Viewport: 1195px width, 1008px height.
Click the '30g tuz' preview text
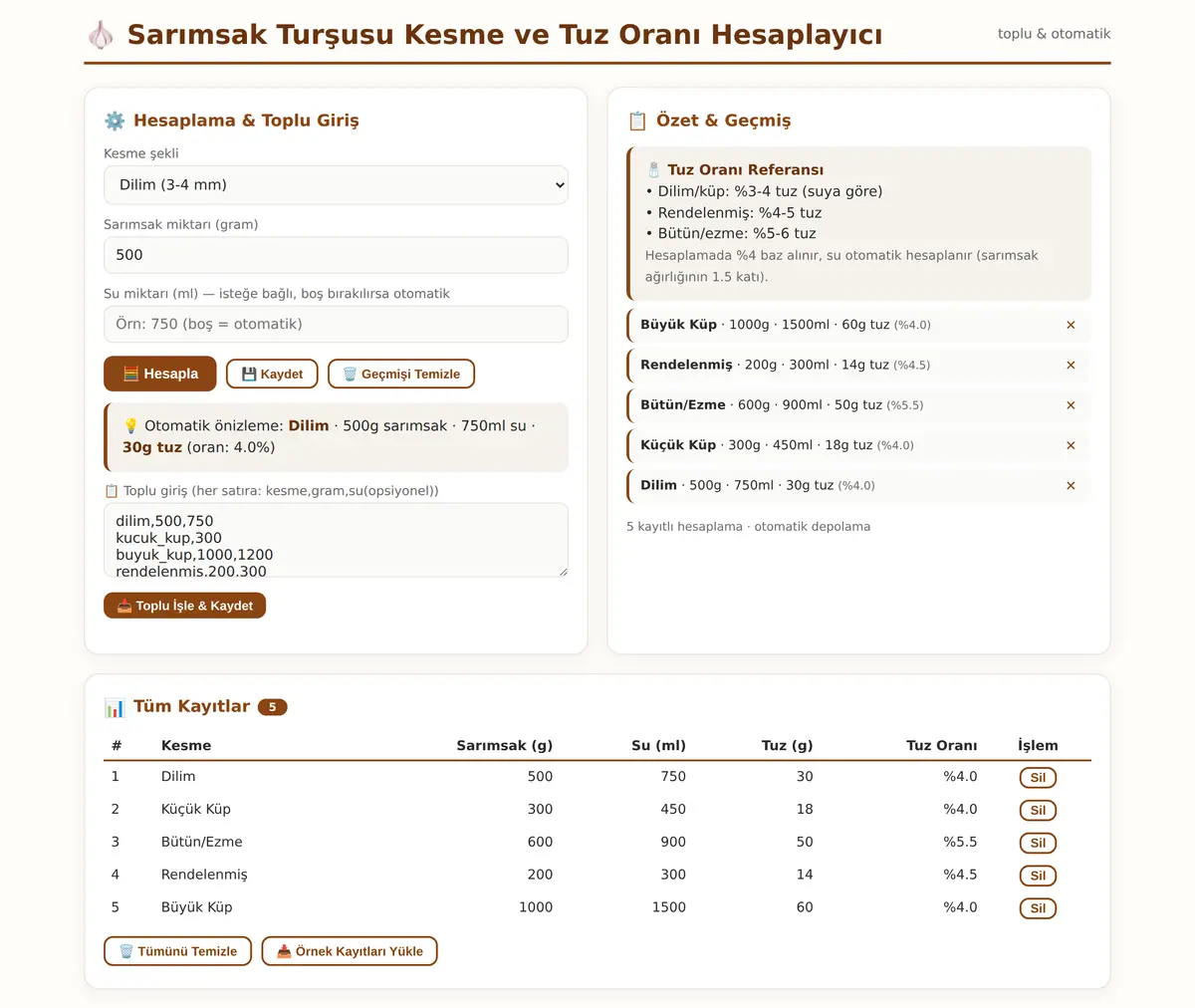click(152, 447)
